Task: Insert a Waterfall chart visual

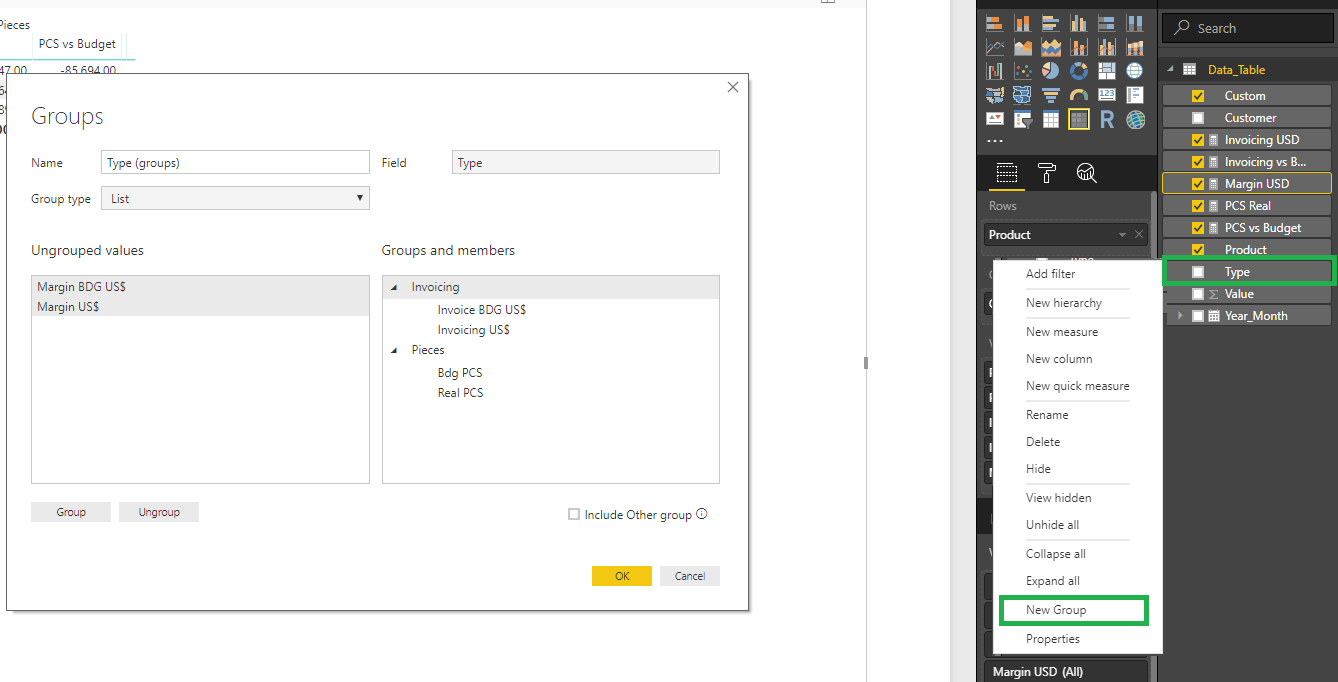Action: tap(995, 71)
